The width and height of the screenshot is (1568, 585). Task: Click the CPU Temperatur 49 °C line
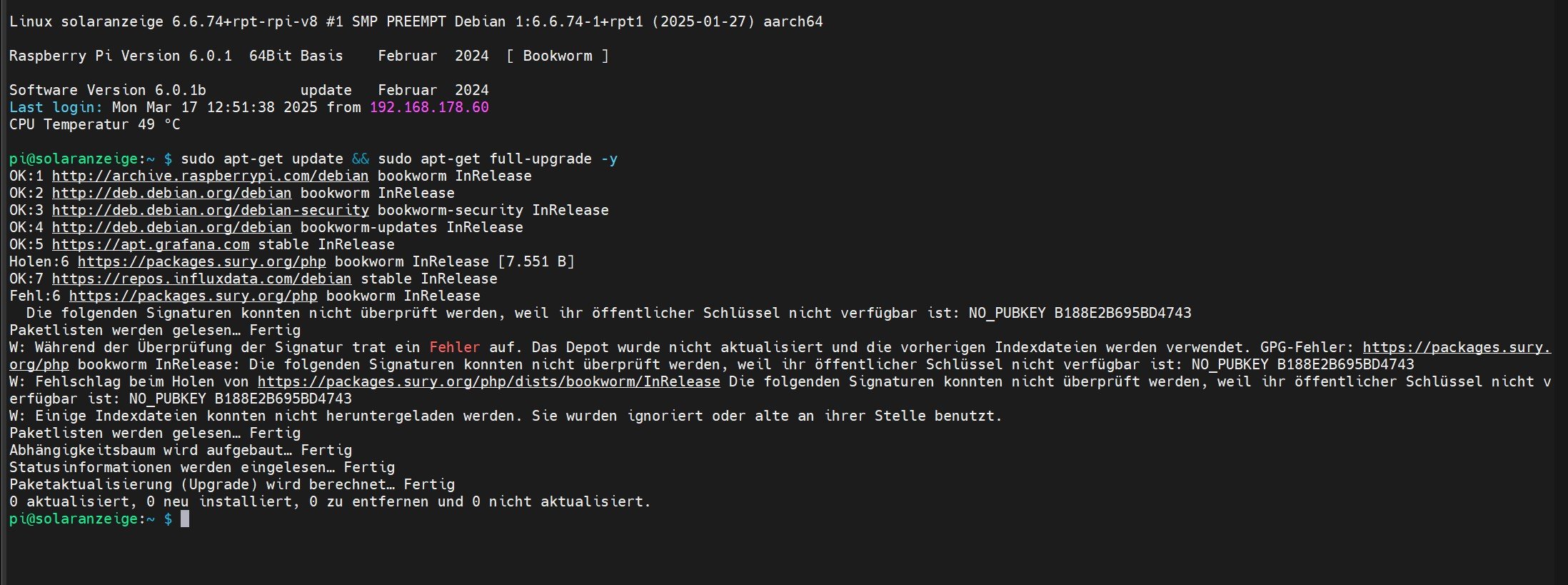click(x=94, y=124)
